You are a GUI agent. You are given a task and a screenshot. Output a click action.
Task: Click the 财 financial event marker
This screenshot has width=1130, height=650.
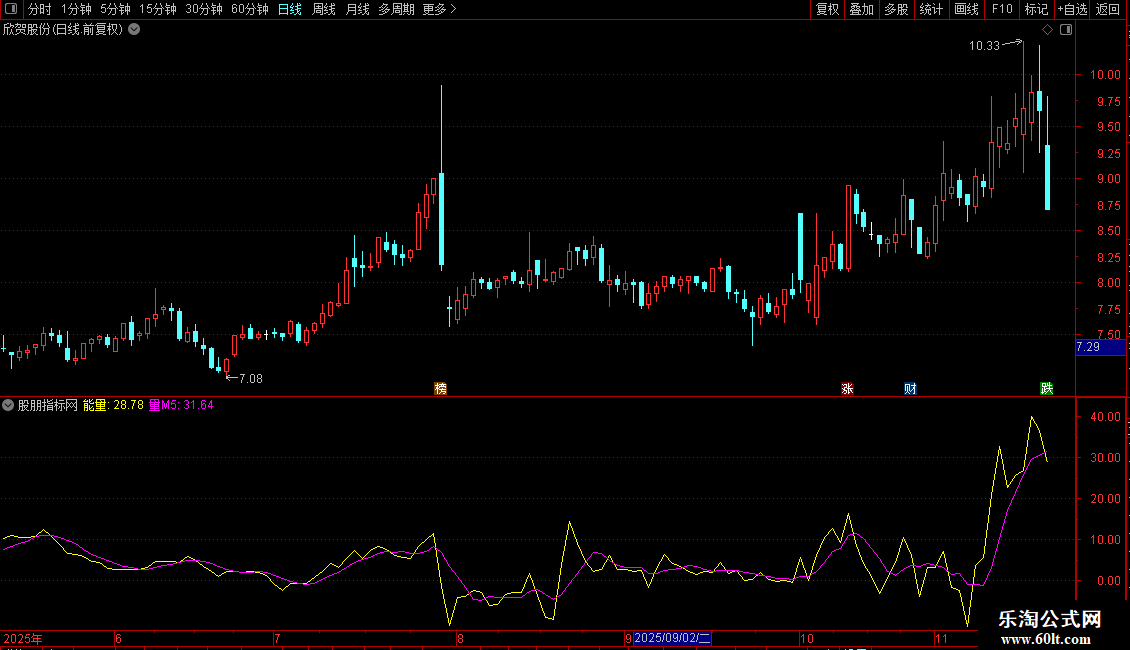[x=910, y=388]
